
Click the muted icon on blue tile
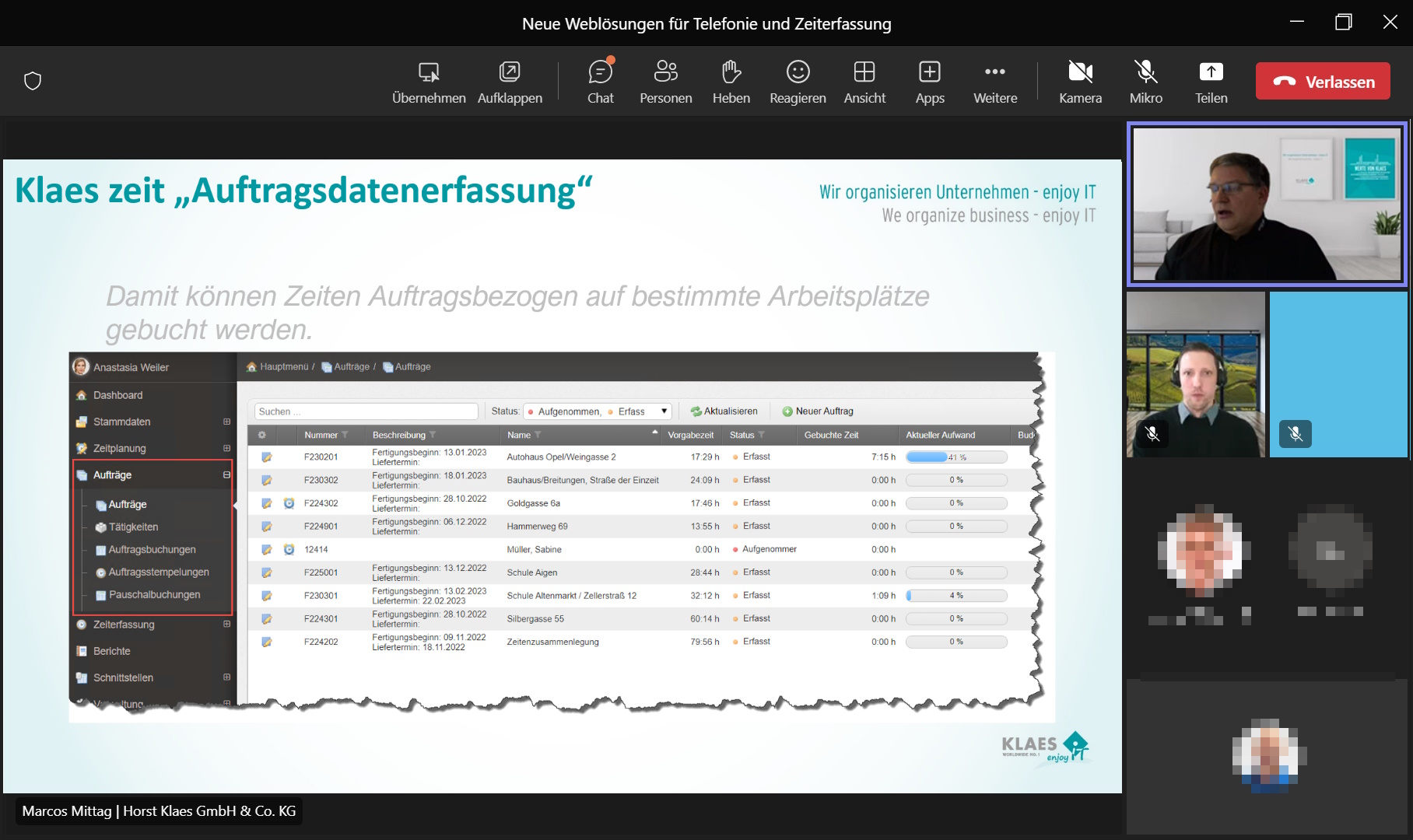point(1296,433)
